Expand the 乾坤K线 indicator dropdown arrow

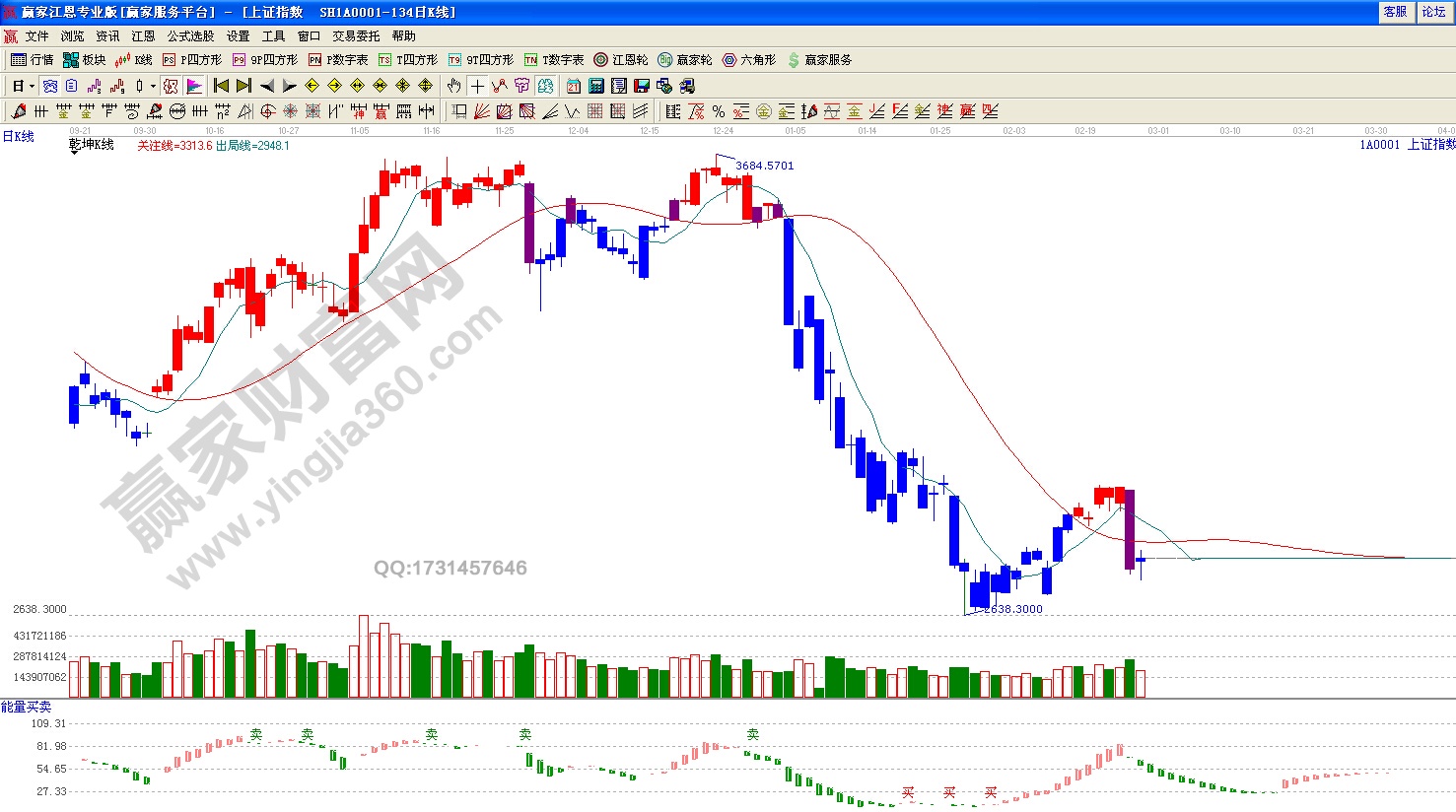pyautogui.click(x=75, y=153)
